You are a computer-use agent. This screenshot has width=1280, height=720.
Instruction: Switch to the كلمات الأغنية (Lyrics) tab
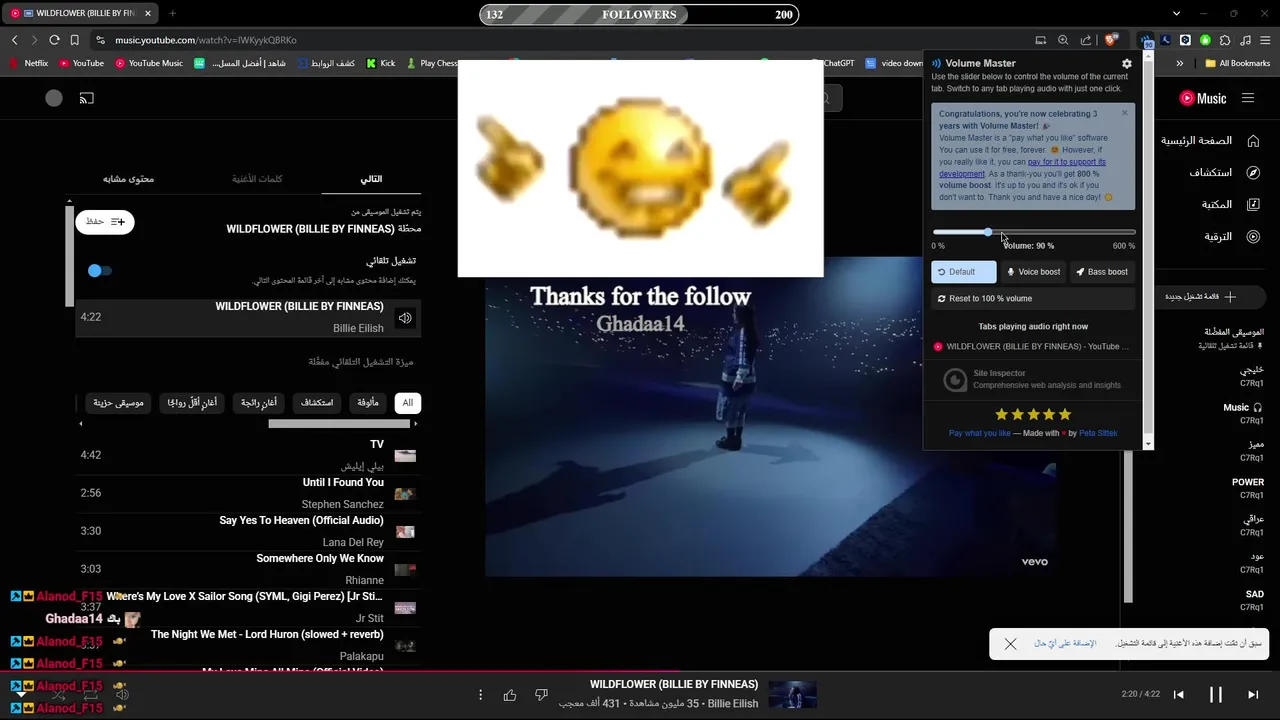tap(258, 178)
